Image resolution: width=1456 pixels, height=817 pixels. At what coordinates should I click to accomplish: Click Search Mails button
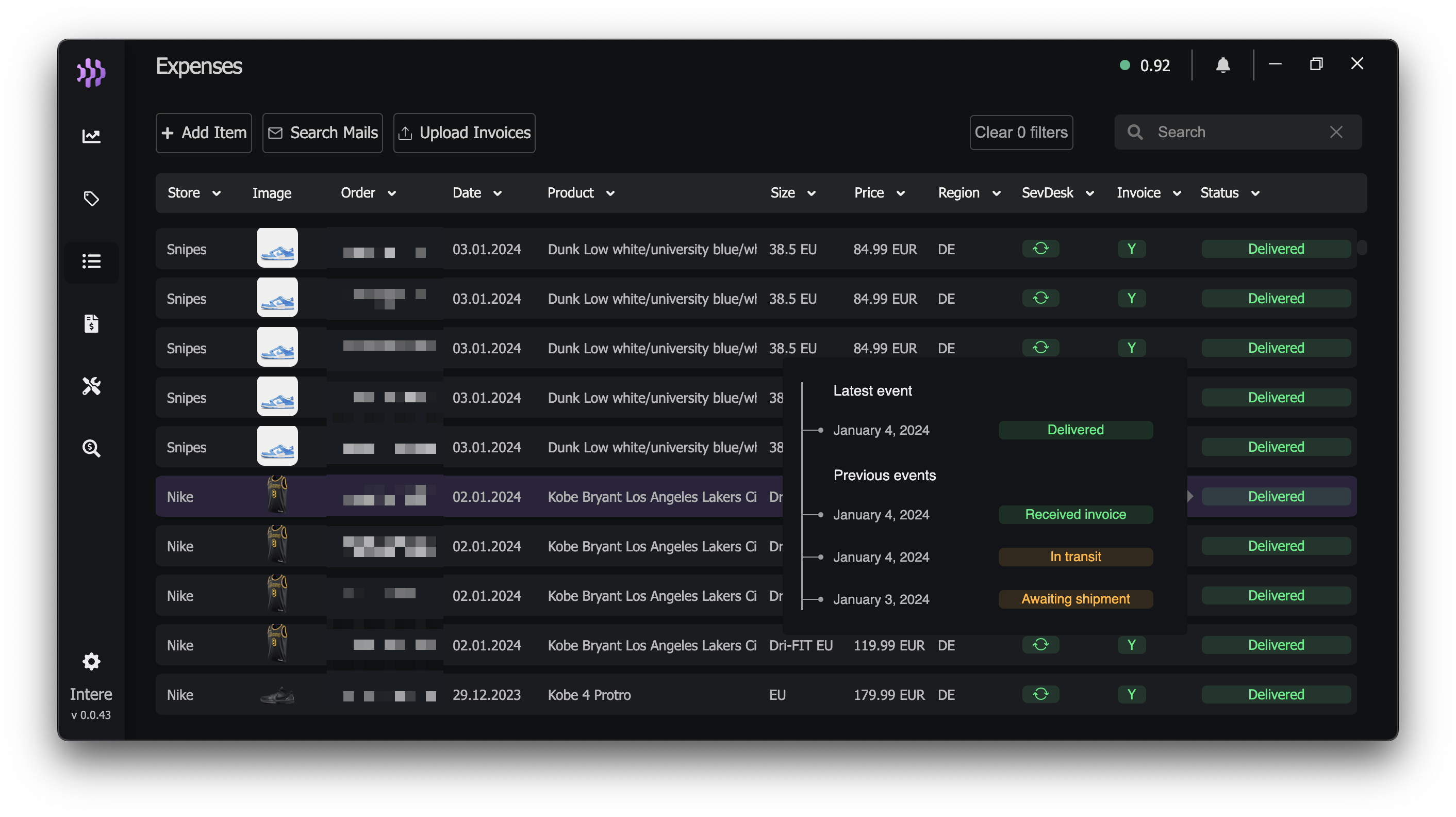point(322,133)
